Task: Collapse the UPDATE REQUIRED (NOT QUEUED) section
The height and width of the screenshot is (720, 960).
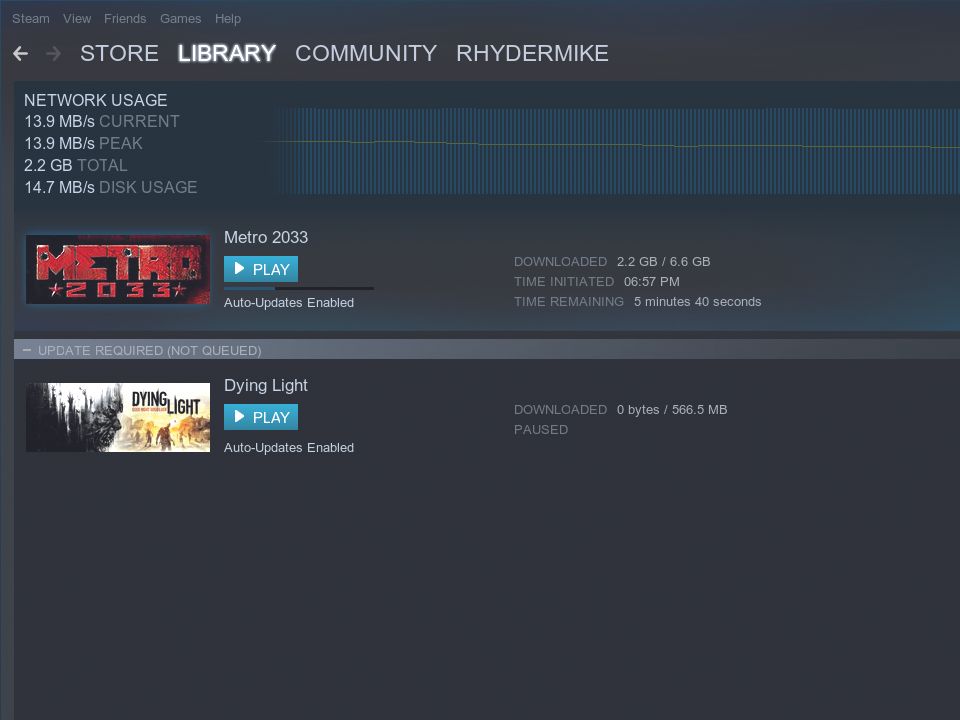Action: (27, 350)
